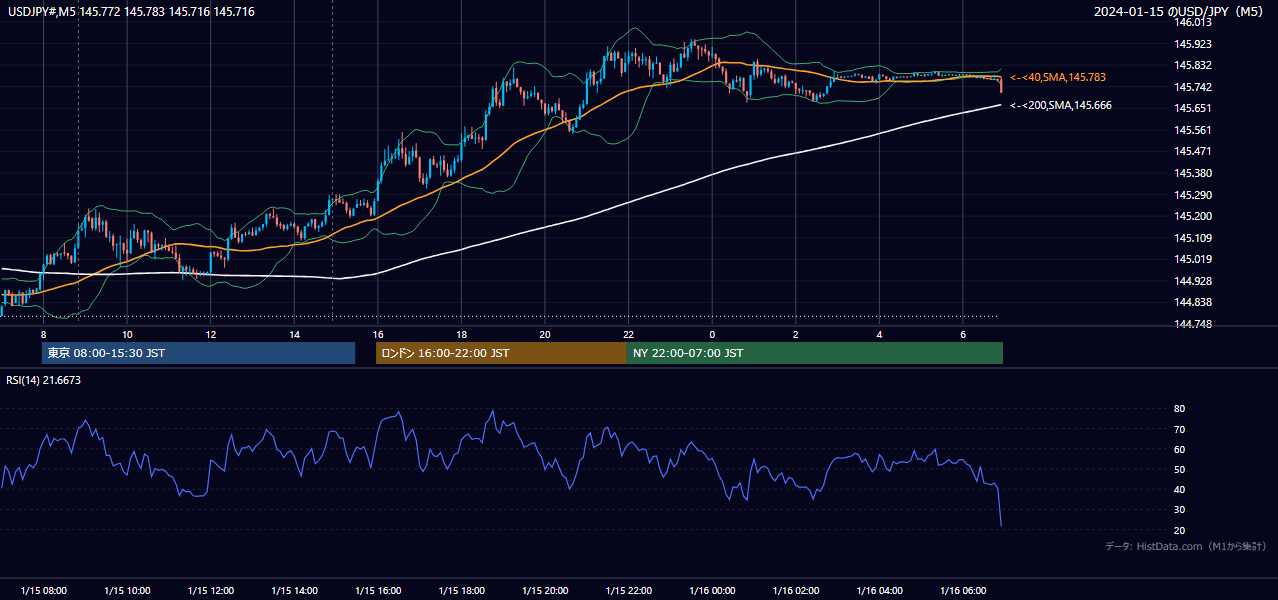
Task: Click price axis value 145.471
Action: click(1193, 151)
